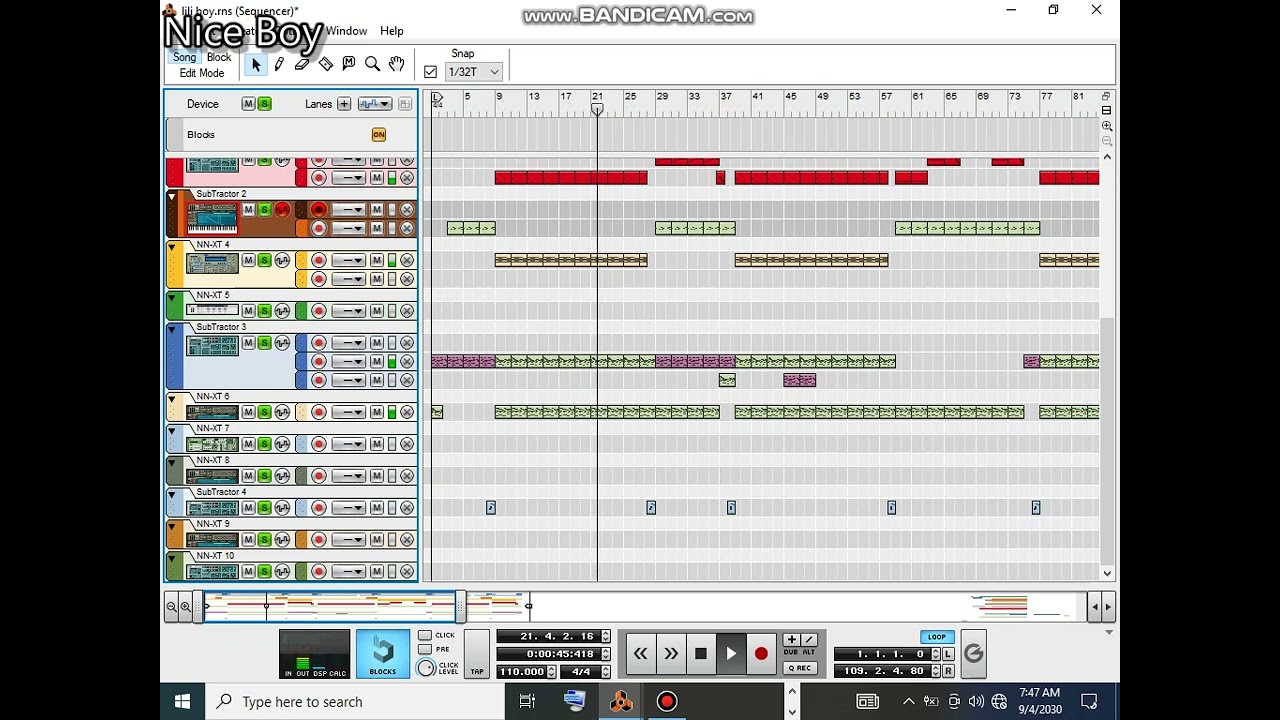Select the Mute tool
This screenshot has width=1280, height=720.
point(349,64)
